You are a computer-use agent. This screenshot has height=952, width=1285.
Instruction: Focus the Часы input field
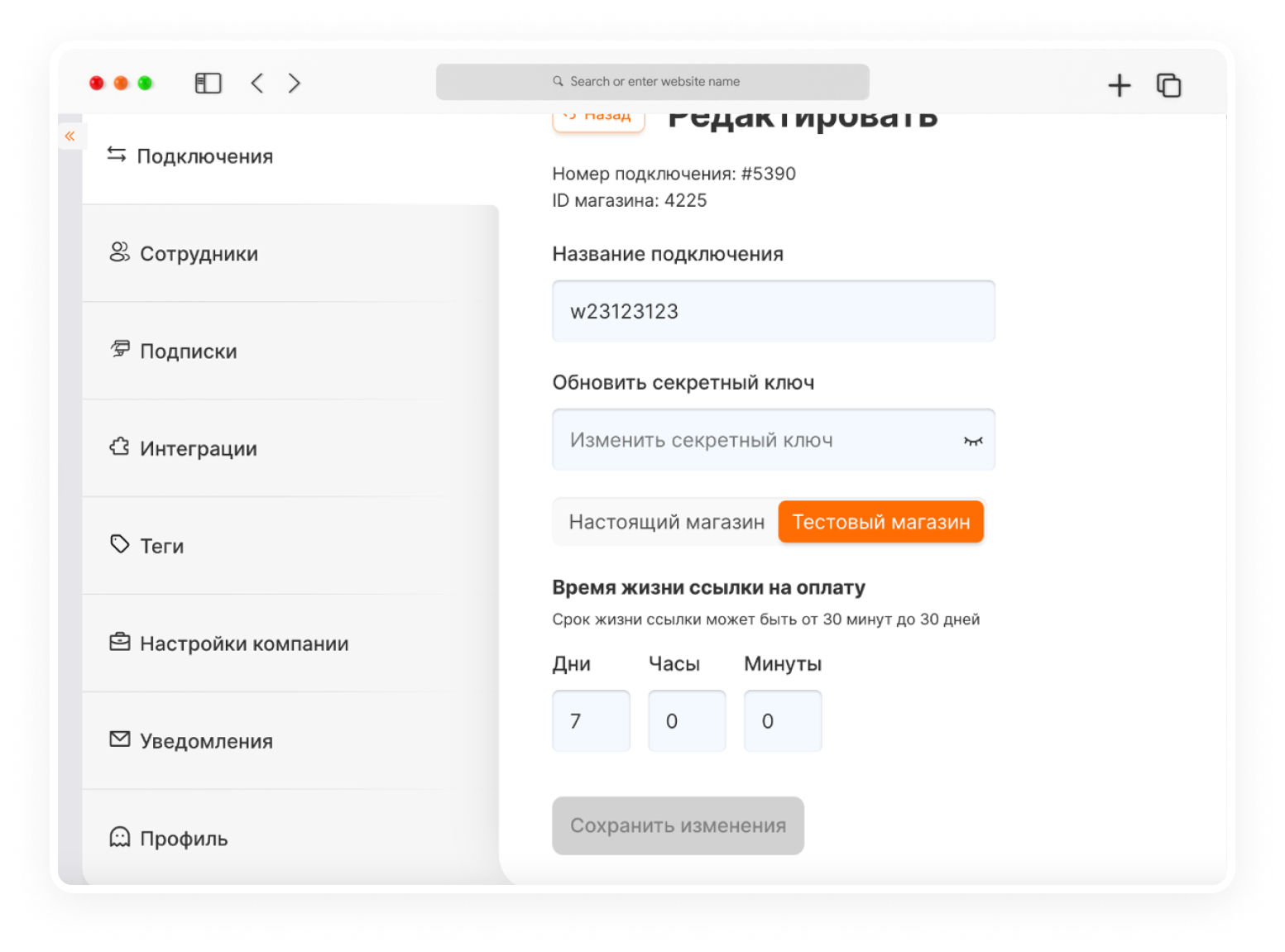[x=687, y=721]
